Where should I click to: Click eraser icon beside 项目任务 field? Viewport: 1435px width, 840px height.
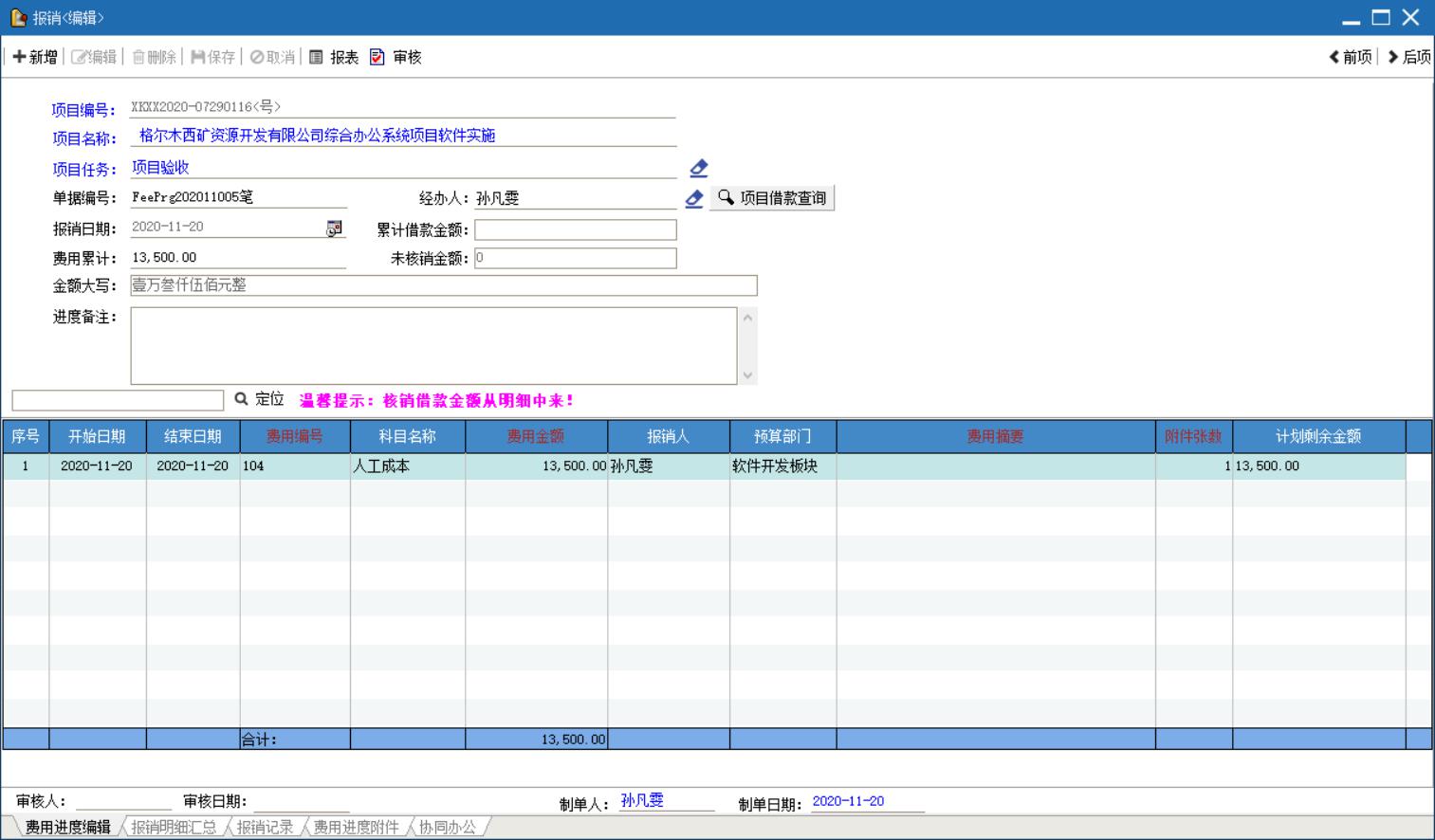[x=699, y=168]
